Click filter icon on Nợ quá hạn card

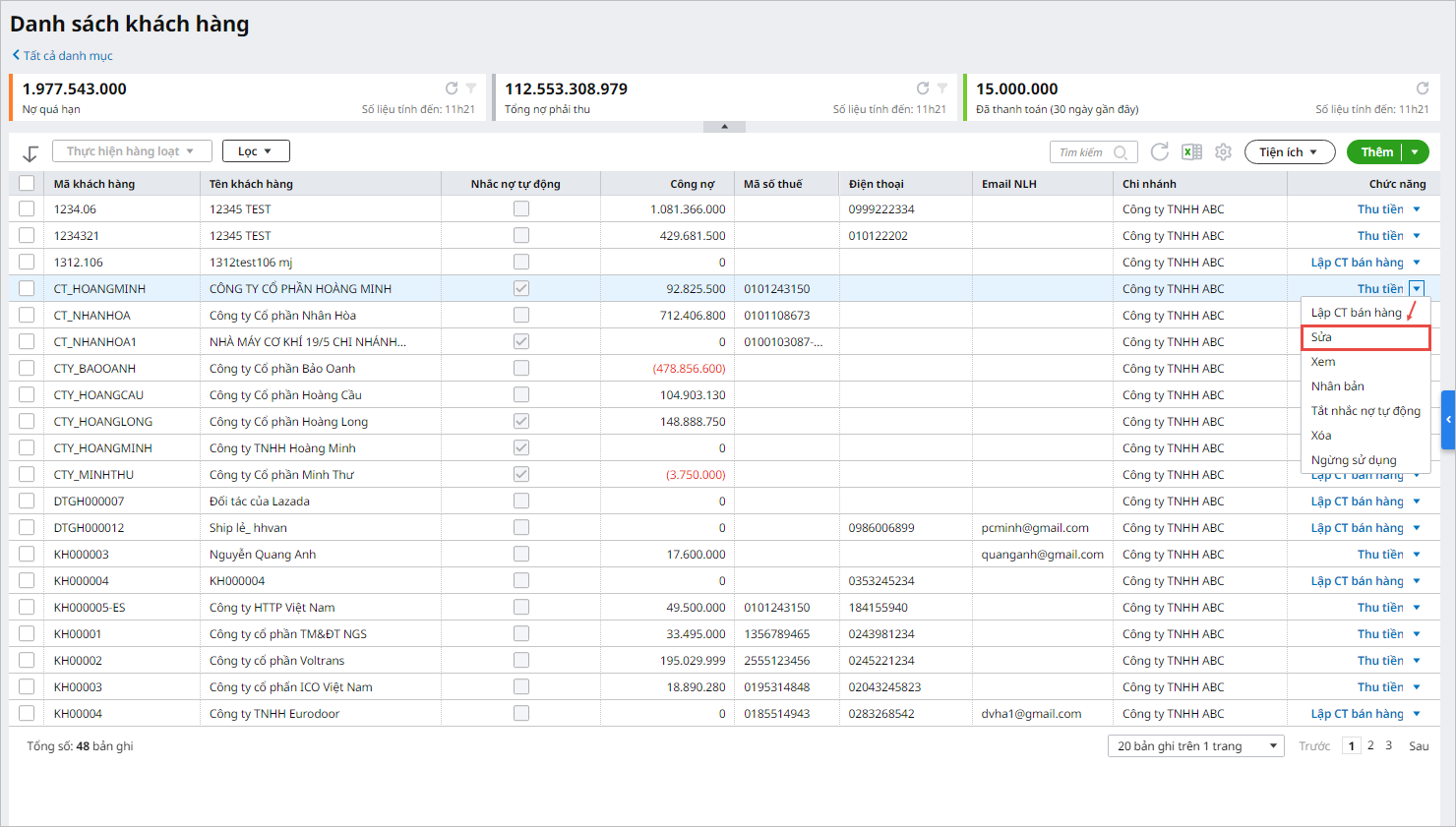(471, 89)
